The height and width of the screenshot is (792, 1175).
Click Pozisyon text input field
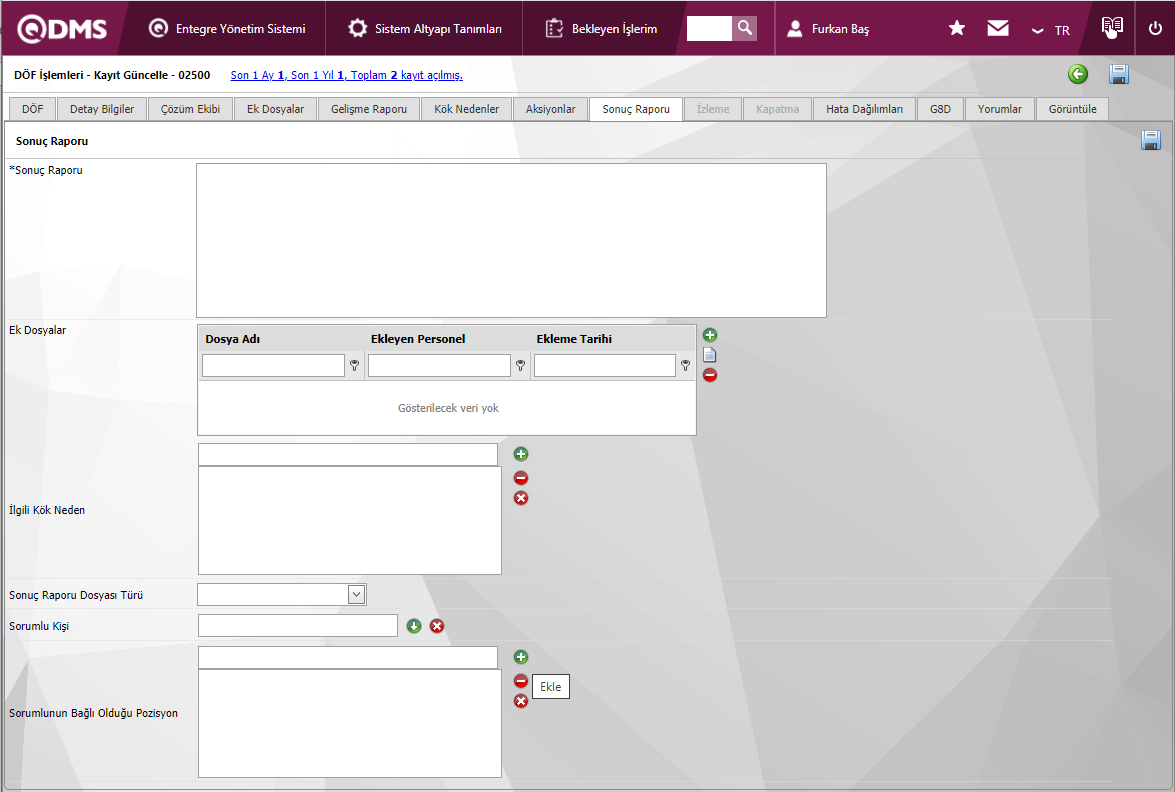point(348,657)
